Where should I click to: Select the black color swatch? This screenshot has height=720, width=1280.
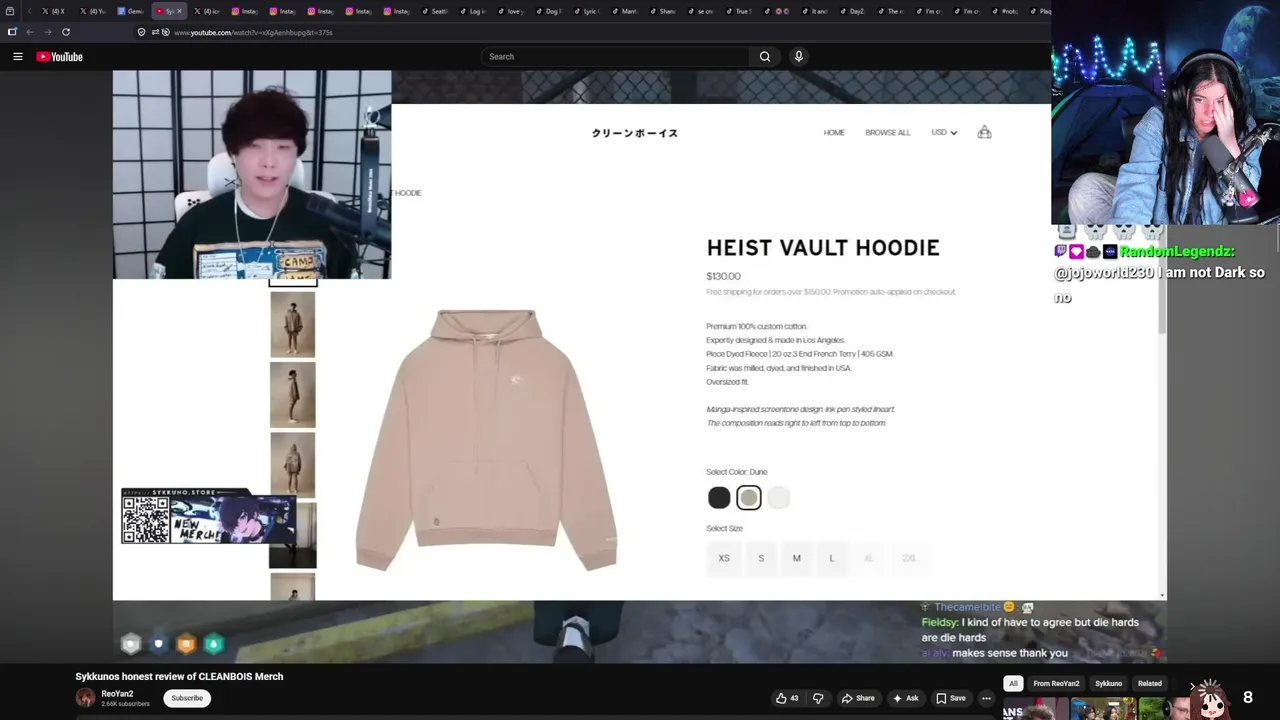pyautogui.click(x=719, y=498)
